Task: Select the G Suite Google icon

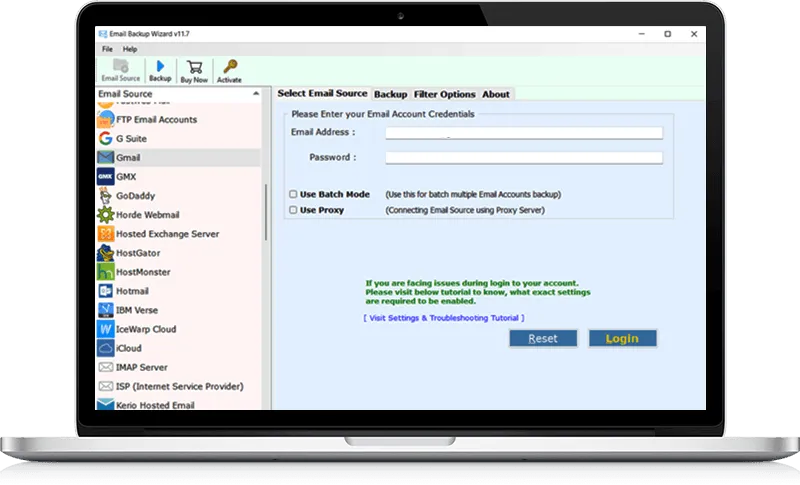Action: pos(106,138)
